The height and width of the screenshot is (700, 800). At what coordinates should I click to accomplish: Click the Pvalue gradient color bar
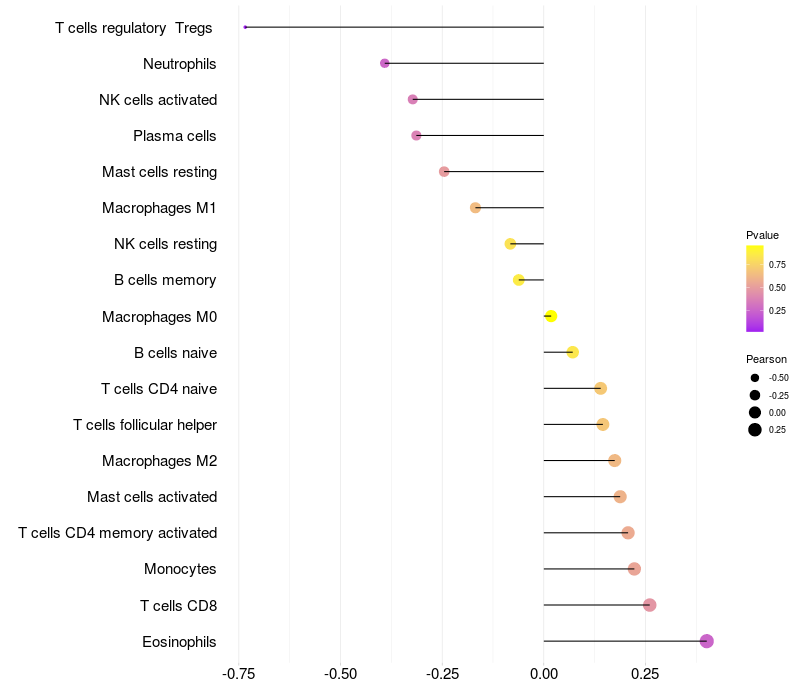pyautogui.click(x=755, y=288)
